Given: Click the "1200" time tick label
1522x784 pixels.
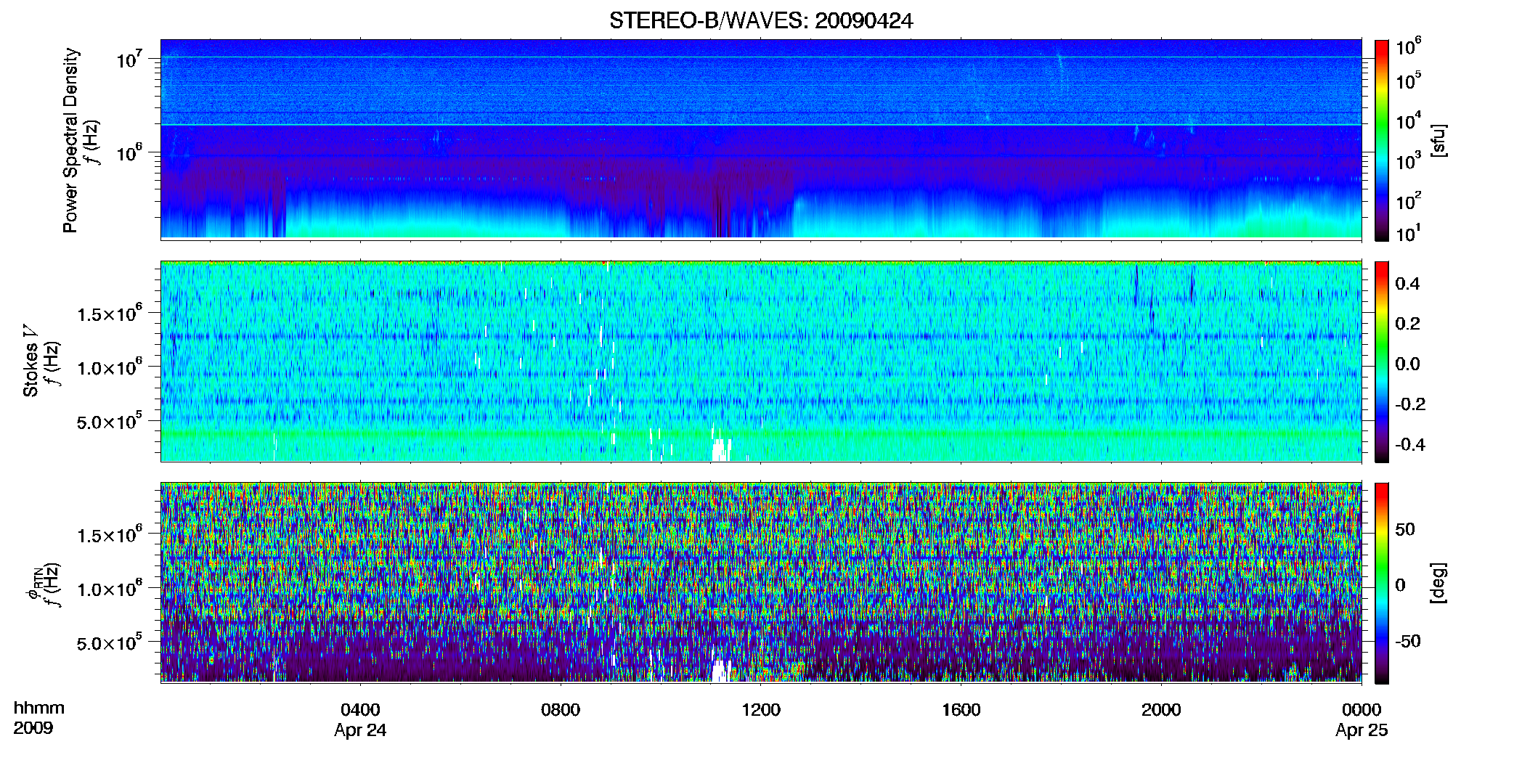Looking at the screenshot, I should click(x=761, y=710).
